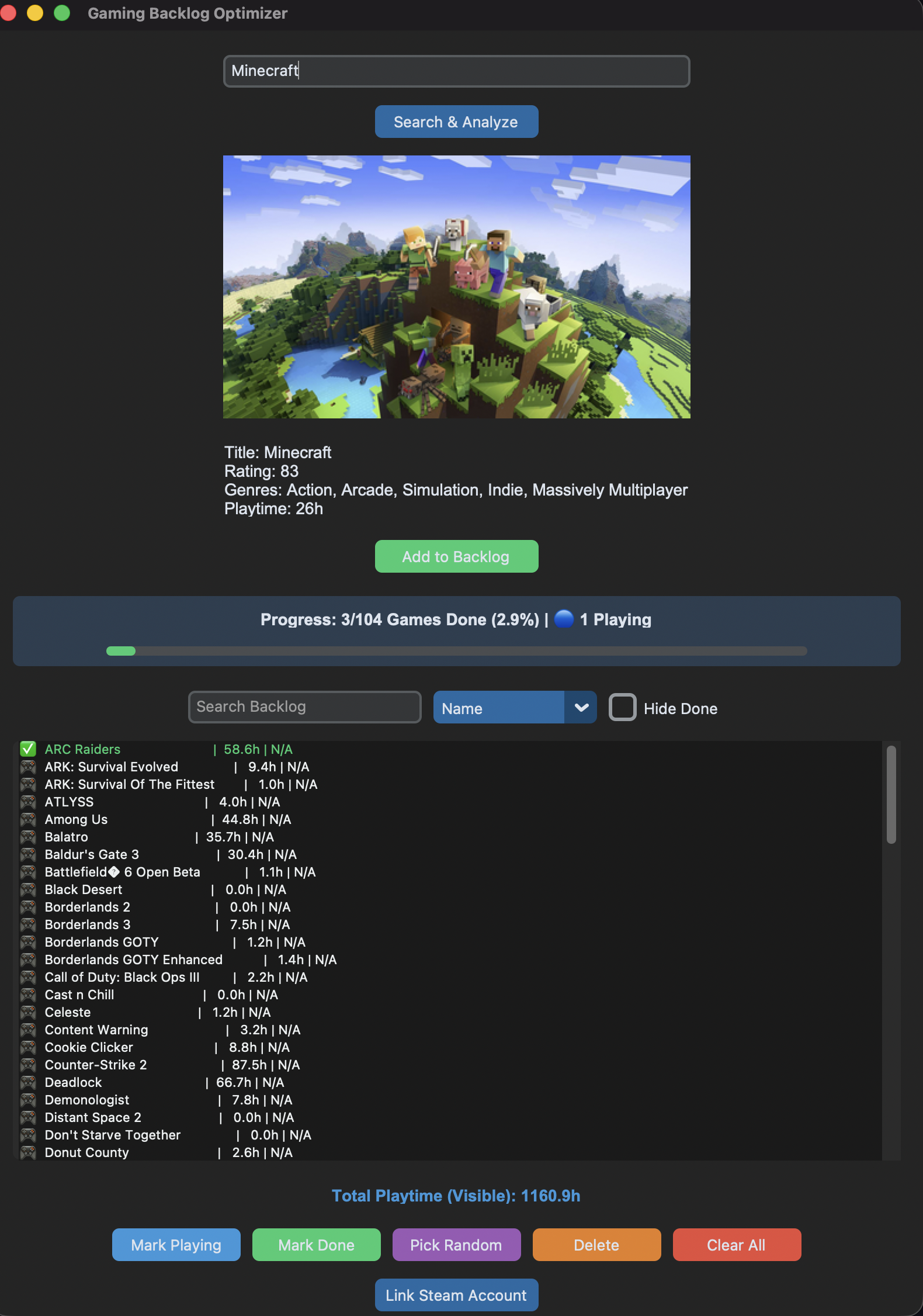Click the Playtime: 26h text
Viewport: 923px width, 1316px height.
[x=273, y=508]
